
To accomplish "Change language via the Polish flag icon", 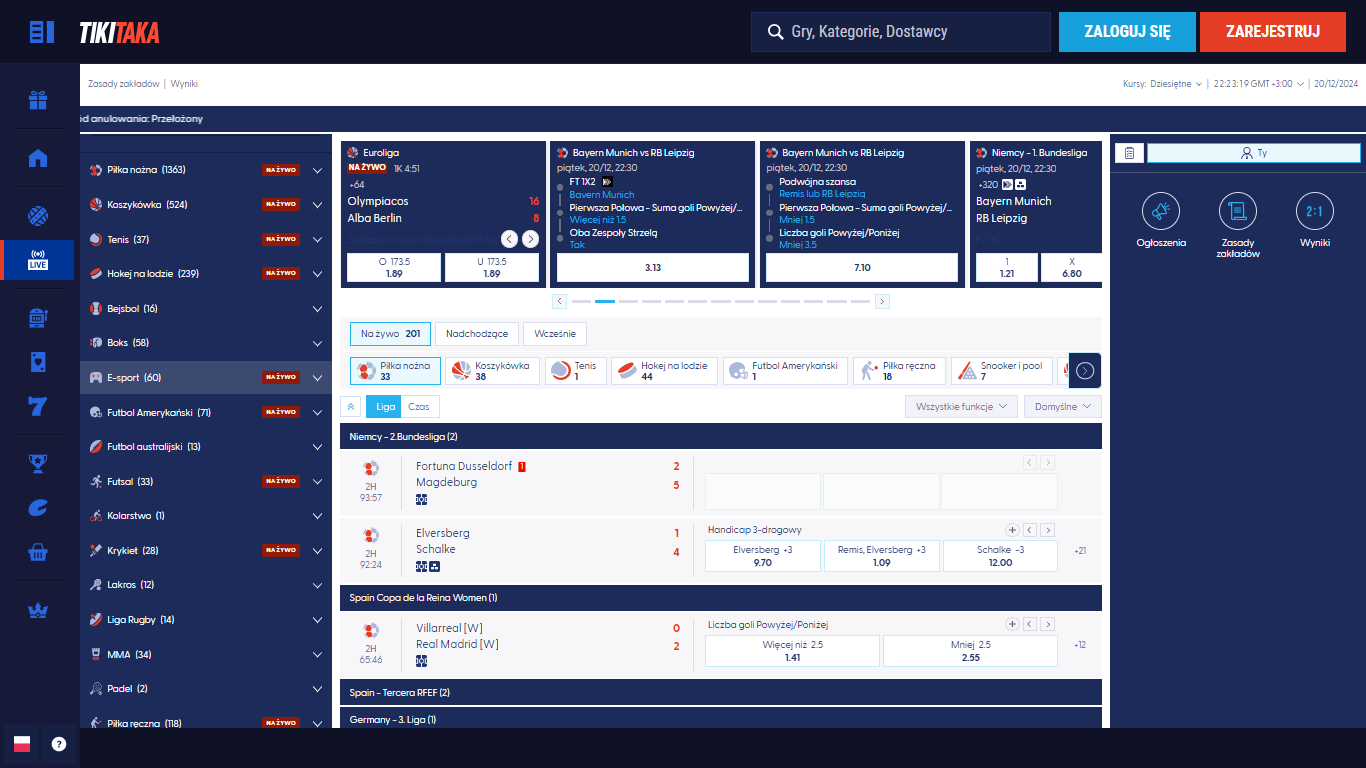I will click(21, 744).
